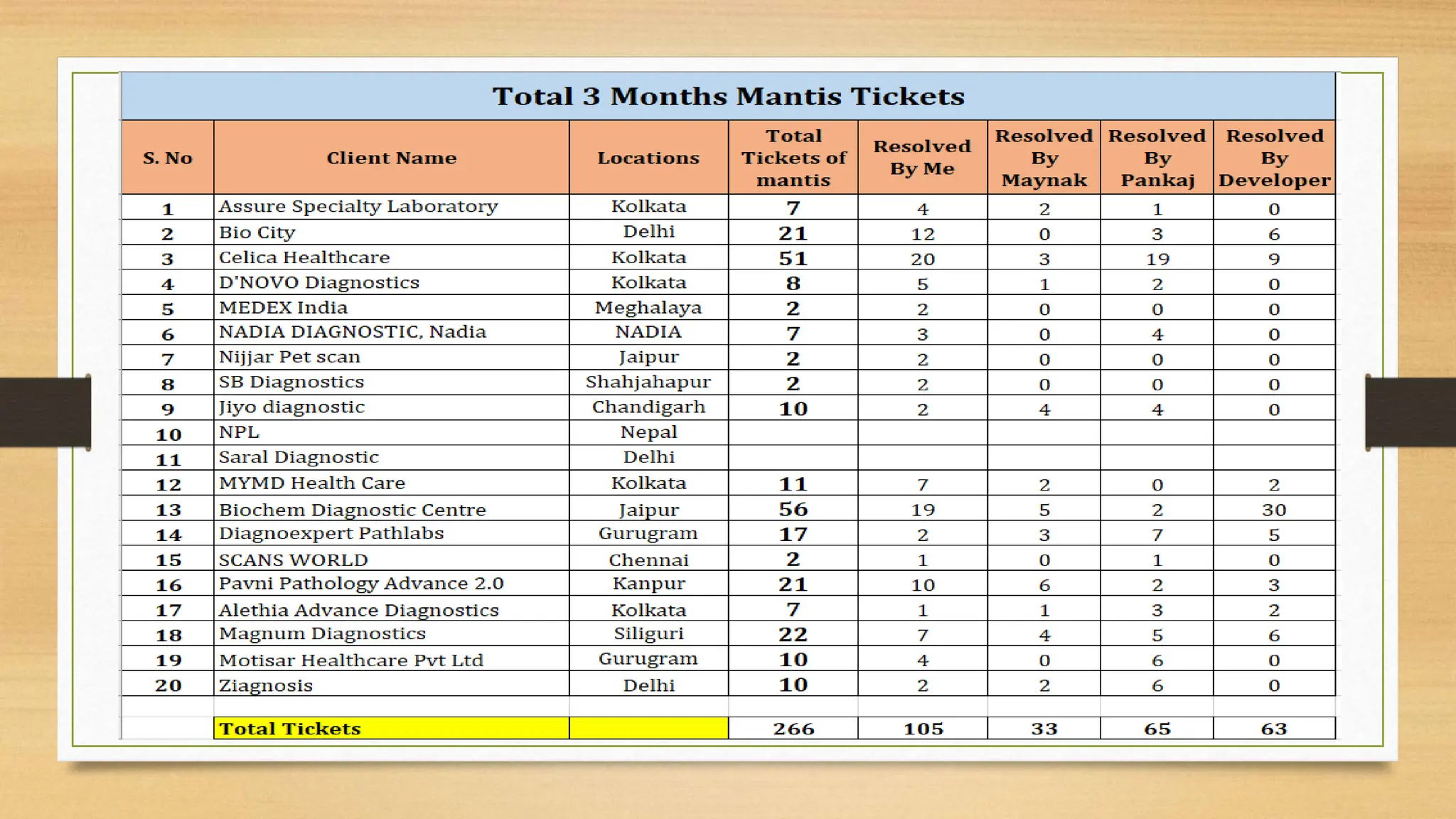Select the grand total value 266
1456x819 pixels.
[x=793, y=729]
